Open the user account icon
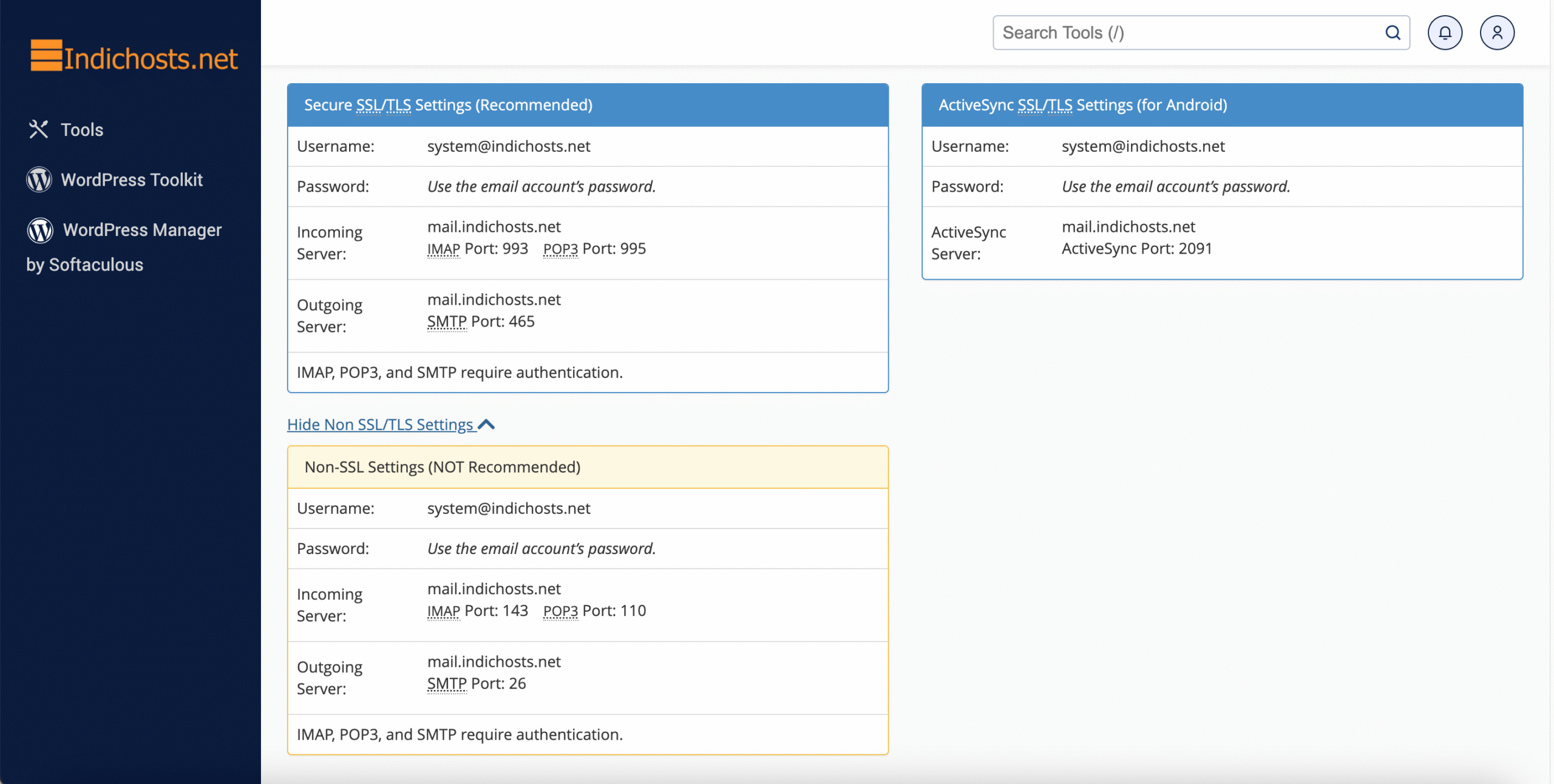This screenshot has height=784, width=1554. (x=1497, y=32)
